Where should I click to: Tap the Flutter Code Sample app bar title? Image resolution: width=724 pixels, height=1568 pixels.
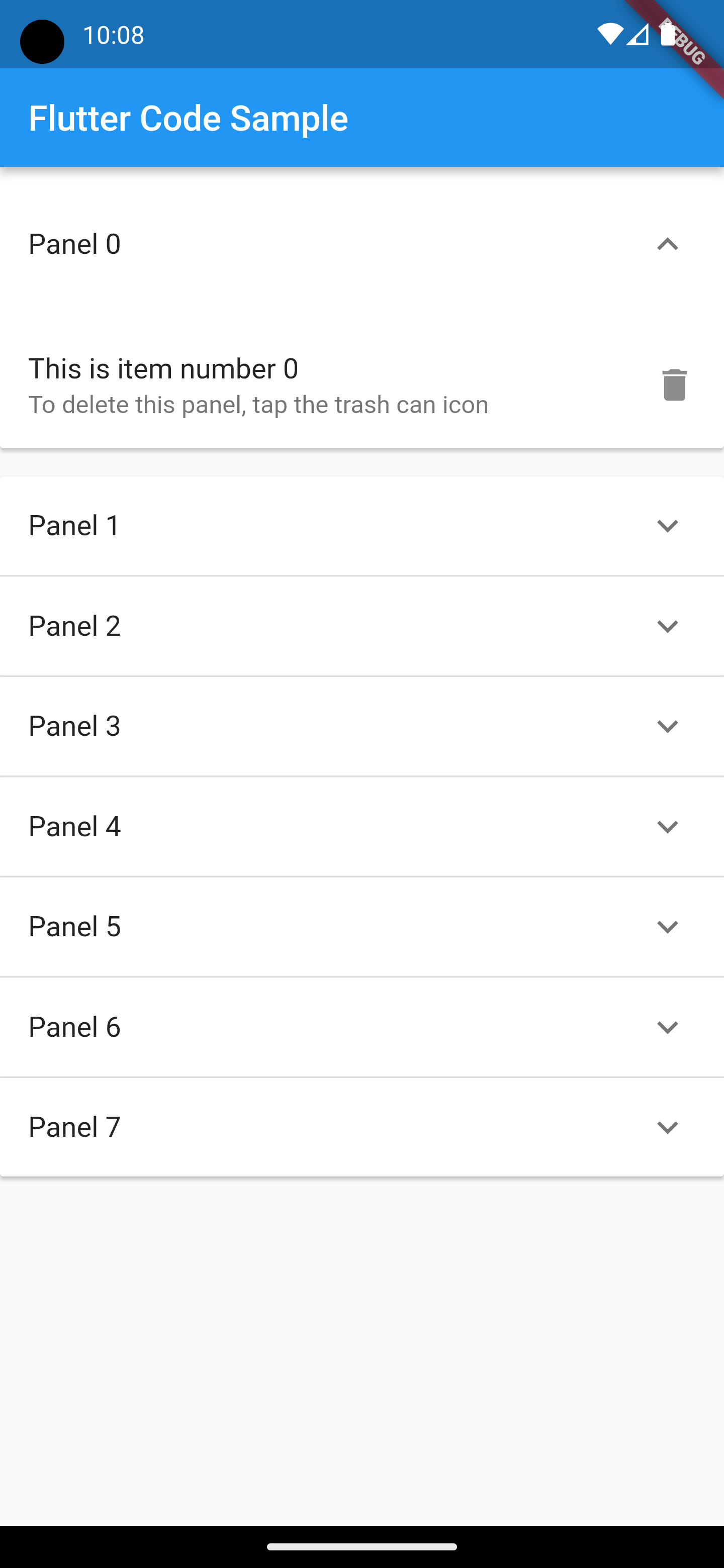click(x=188, y=118)
